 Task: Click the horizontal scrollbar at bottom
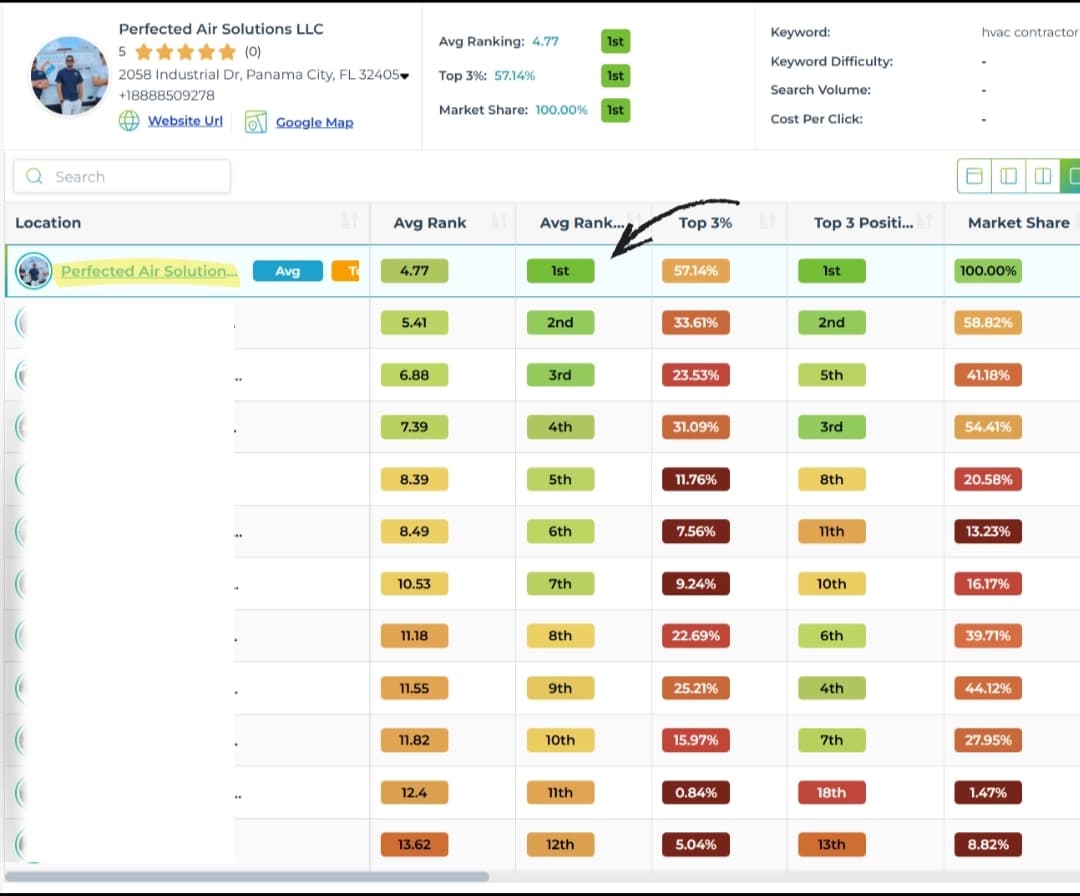[250, 877]
